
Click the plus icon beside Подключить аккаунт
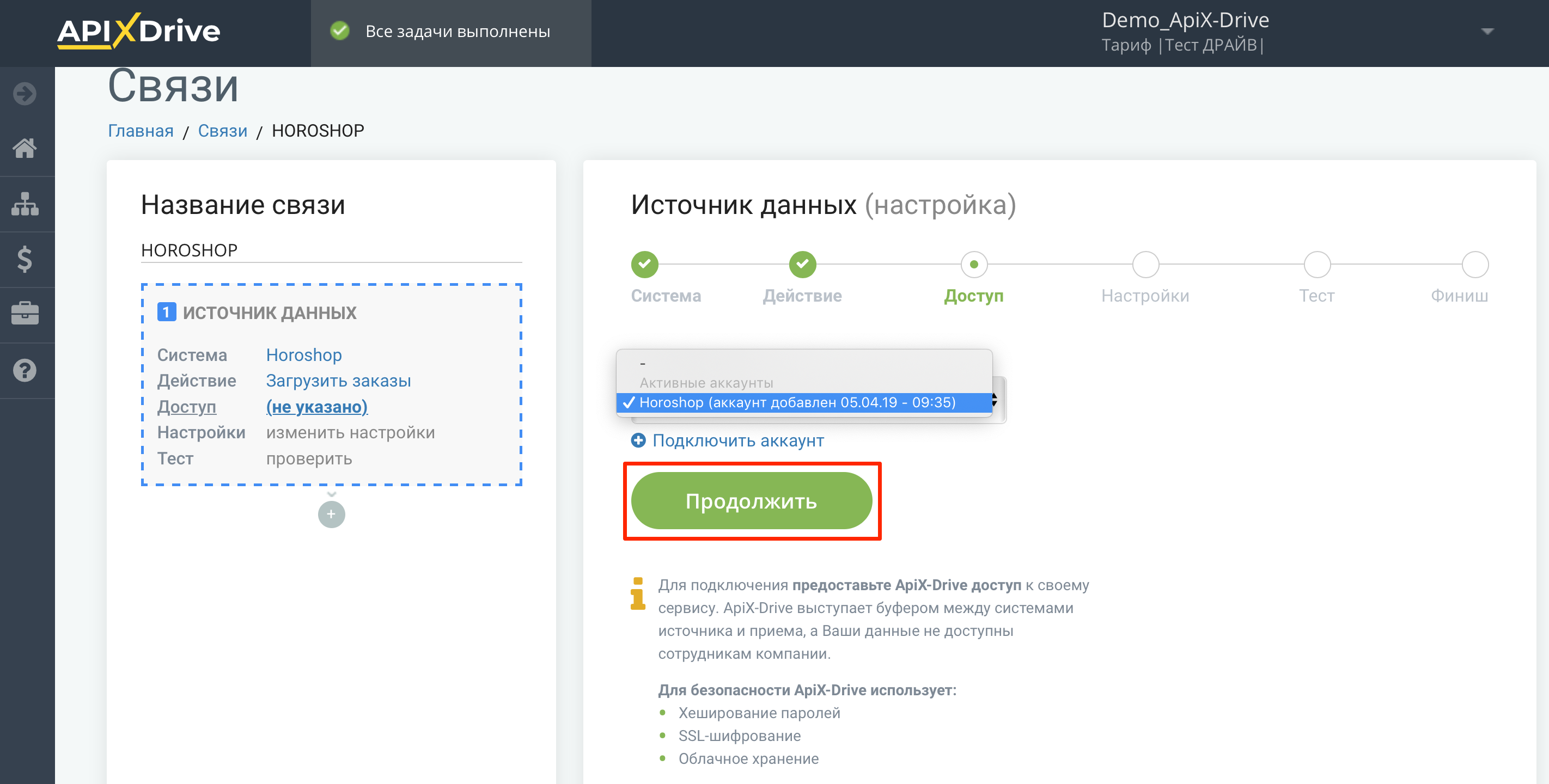[638, 440]
